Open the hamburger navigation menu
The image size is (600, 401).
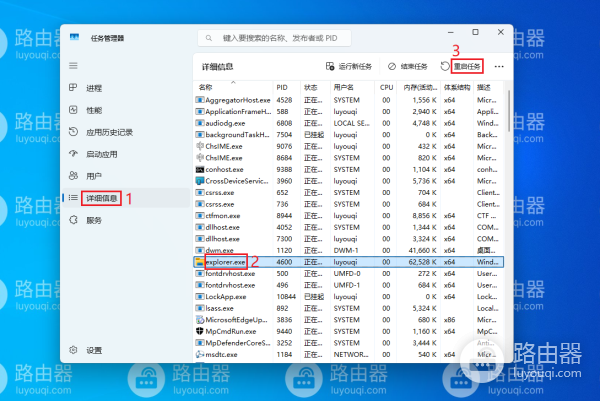pyautogui.click(x=73, y=66)
